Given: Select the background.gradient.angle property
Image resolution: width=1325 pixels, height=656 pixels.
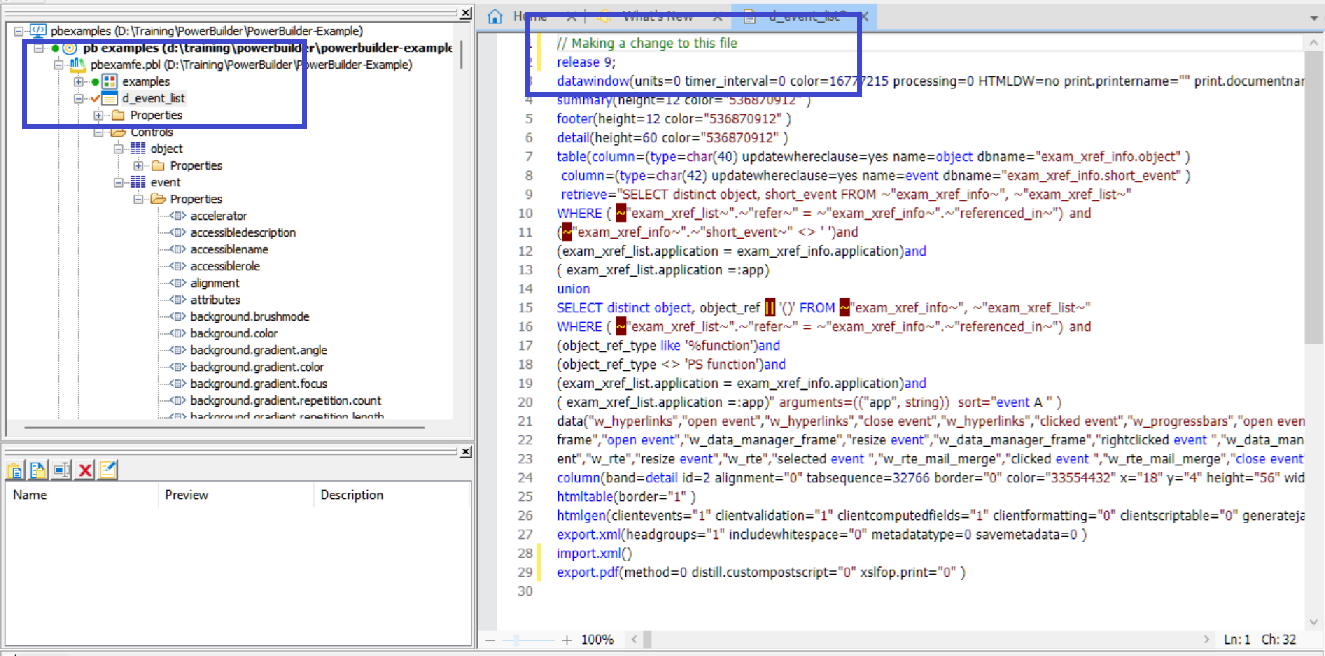Looking at the screenshot, I should tap(258, 350).
